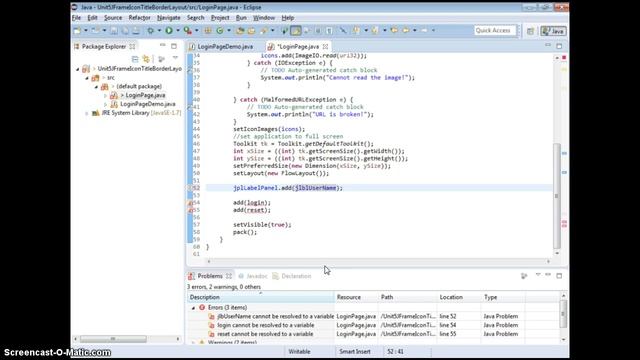Close the LoginPage.java editor tab

325,47
